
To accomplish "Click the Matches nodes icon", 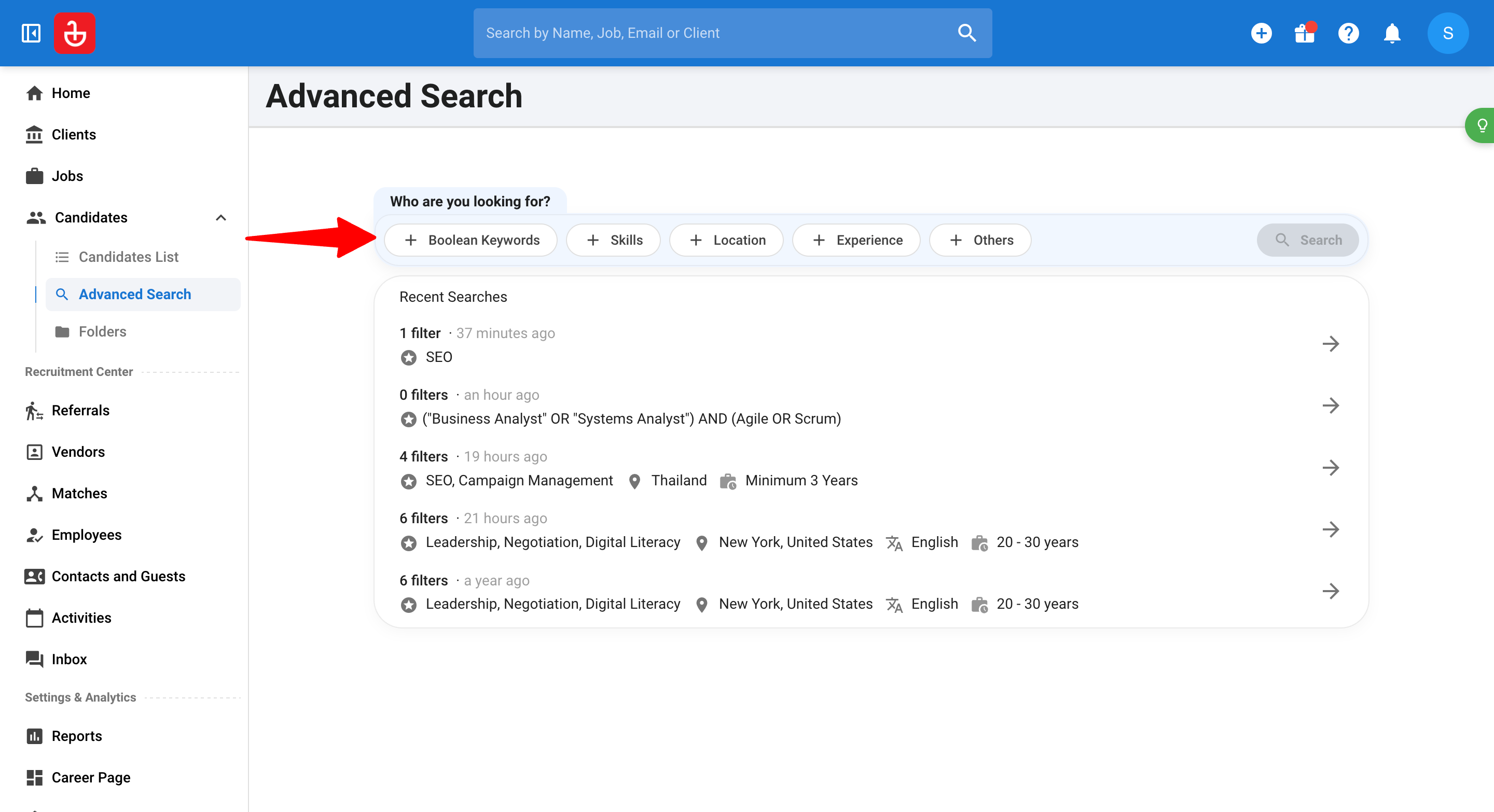I will [x=34, y=493].
